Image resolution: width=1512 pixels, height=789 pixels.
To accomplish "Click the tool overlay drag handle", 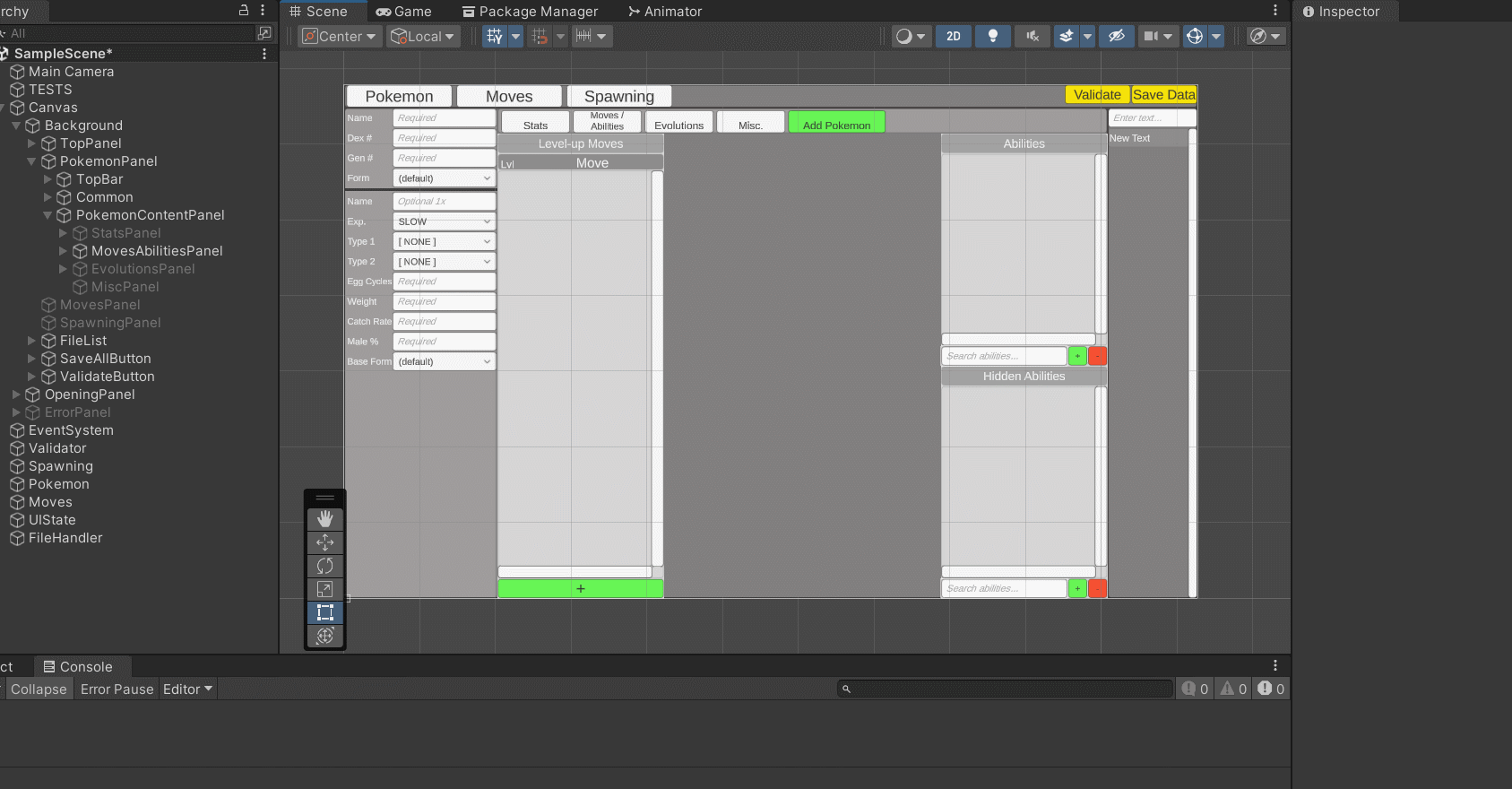I will click(x=324, y=498).
